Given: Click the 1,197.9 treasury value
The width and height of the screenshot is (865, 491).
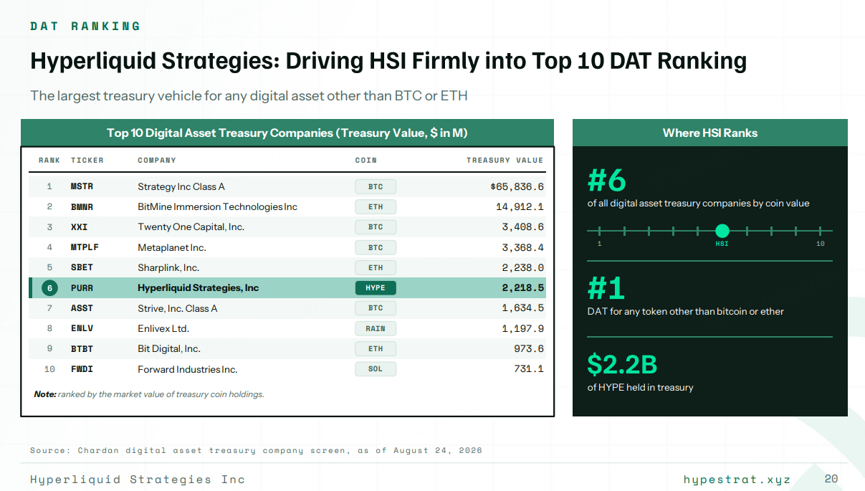Looking at the screenshot, I should coord(523,329).
